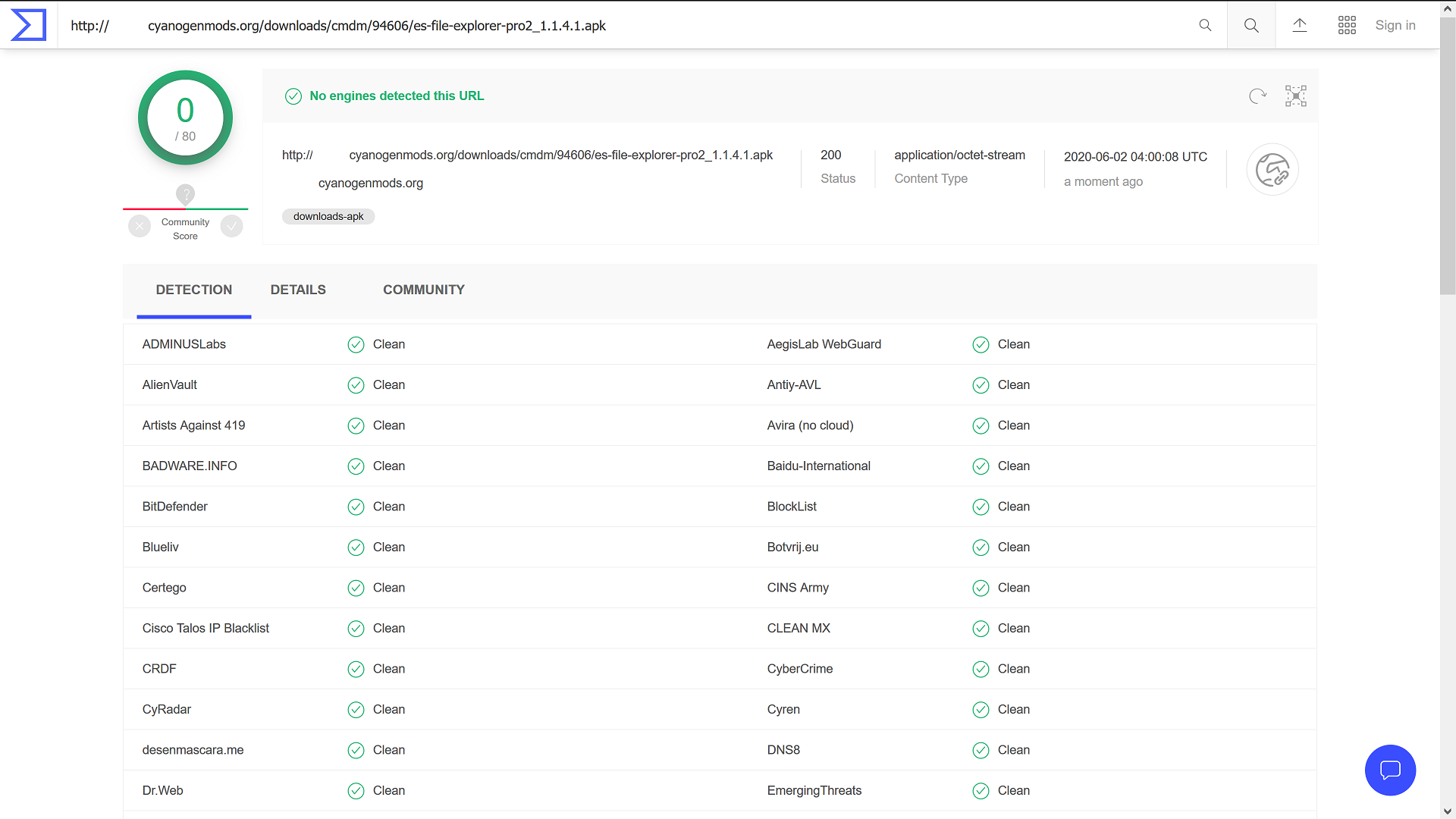
Task: Open the apps grid menu
Action: click(x=1347, y=25)
